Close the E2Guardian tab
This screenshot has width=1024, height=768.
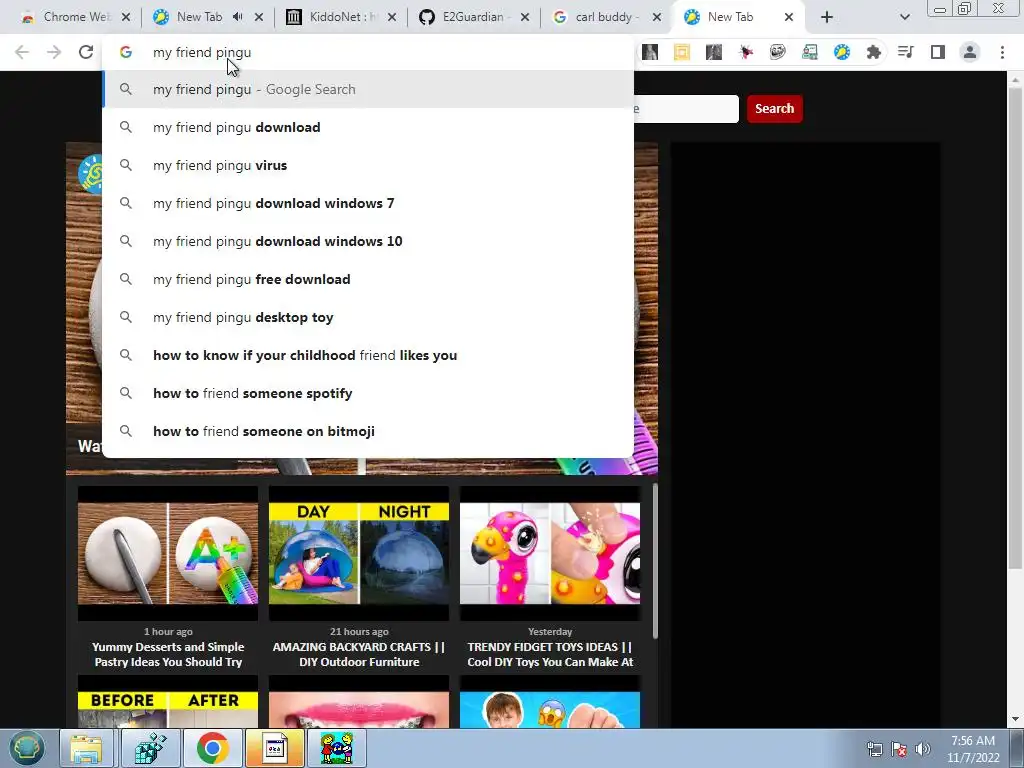(x=525, y=17)
